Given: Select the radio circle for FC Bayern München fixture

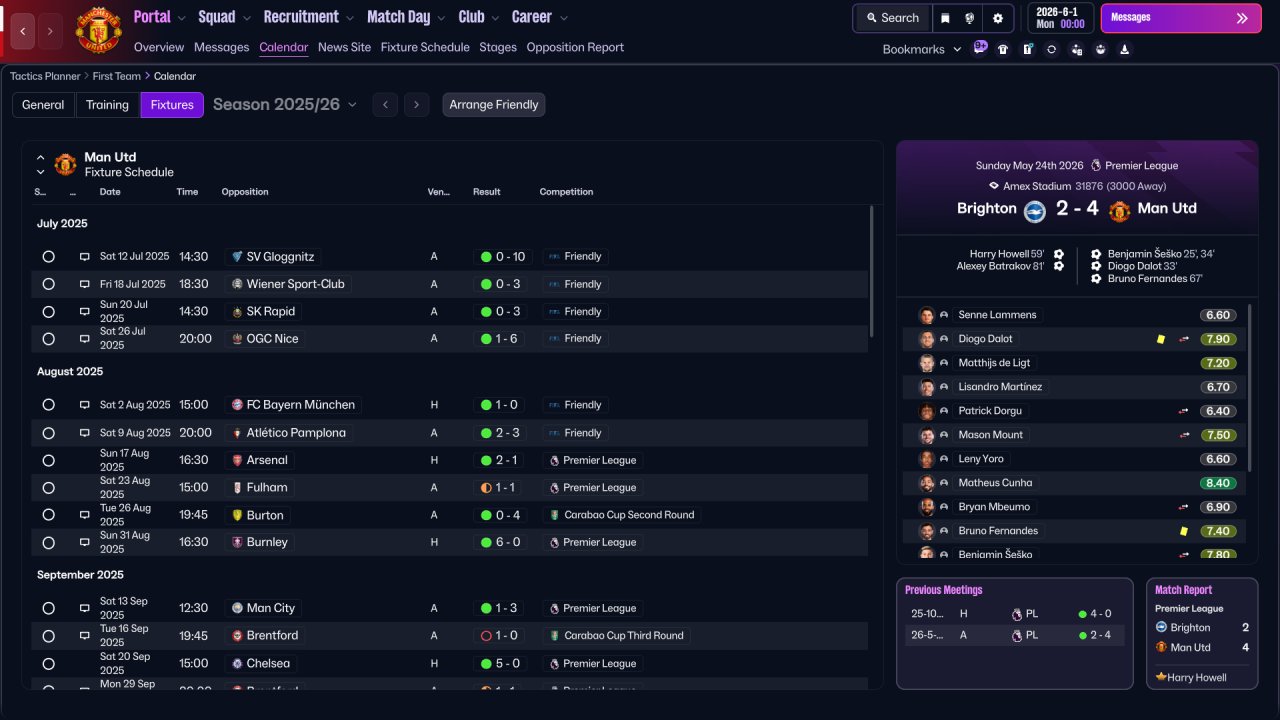Looking at the screenshot, I should point(48,405).
